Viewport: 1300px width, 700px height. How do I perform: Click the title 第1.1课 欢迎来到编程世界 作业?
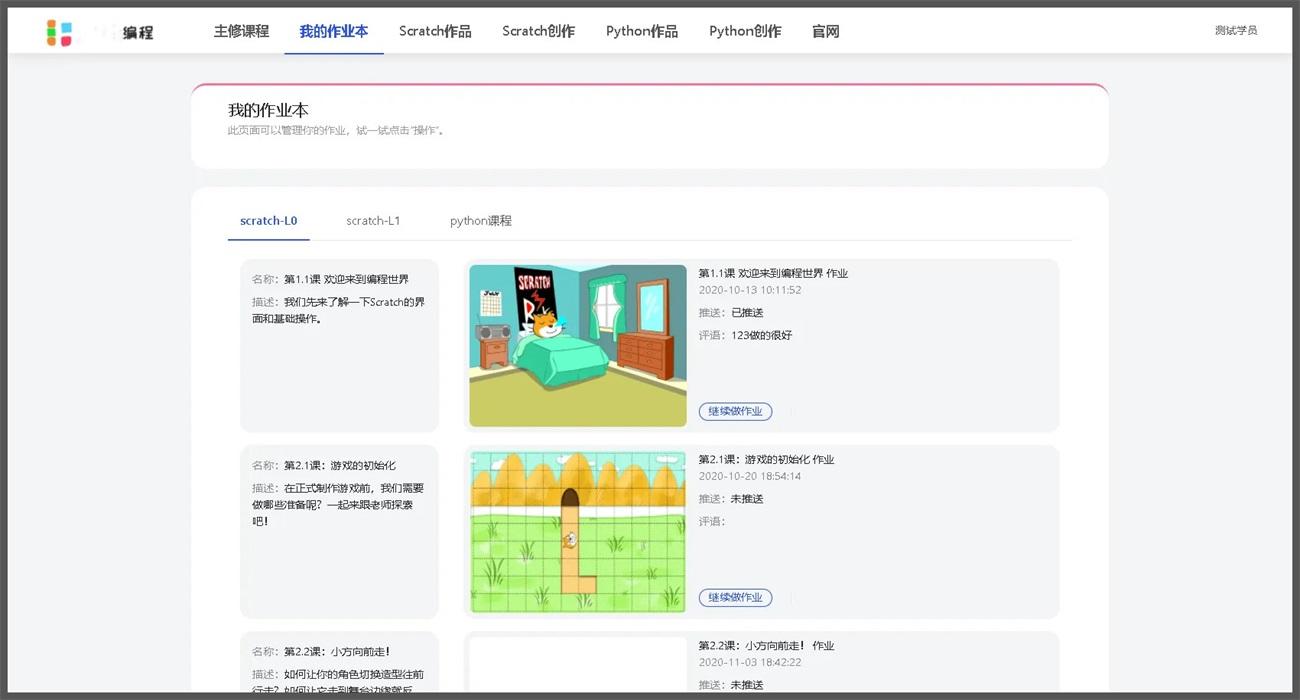[x=773, y=273]
